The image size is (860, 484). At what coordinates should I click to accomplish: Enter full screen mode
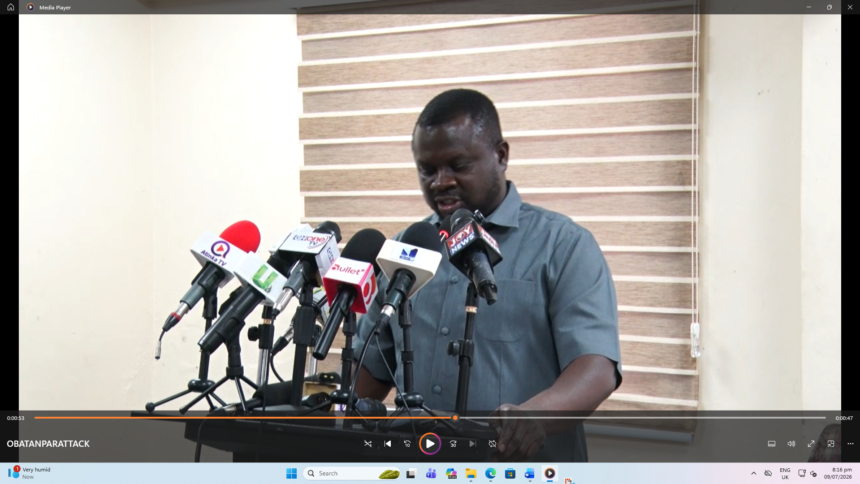811,443
